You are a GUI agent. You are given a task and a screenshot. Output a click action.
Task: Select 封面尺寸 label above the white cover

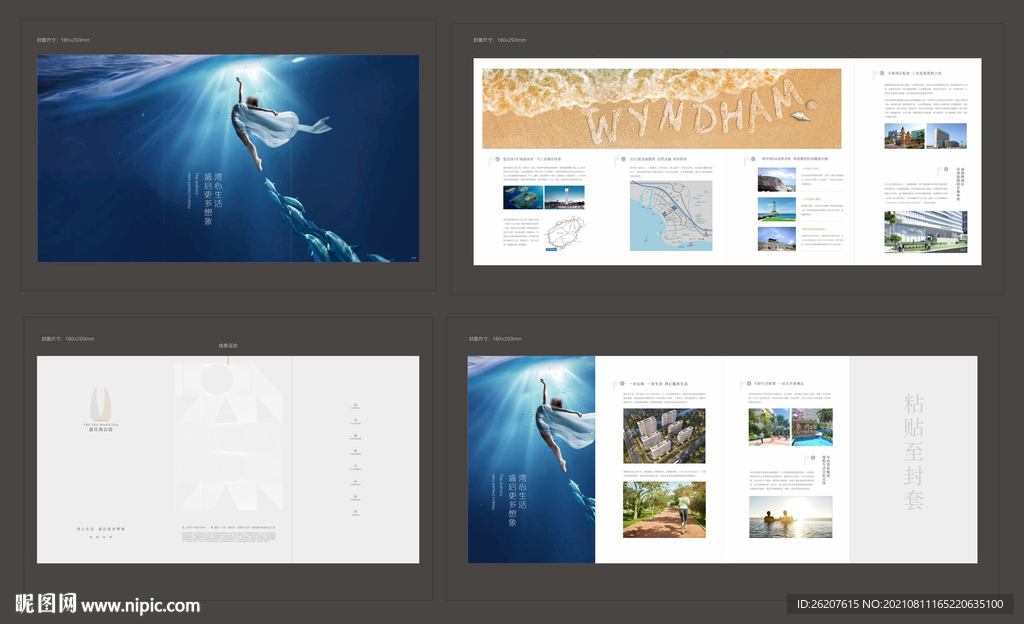point(68,339)
